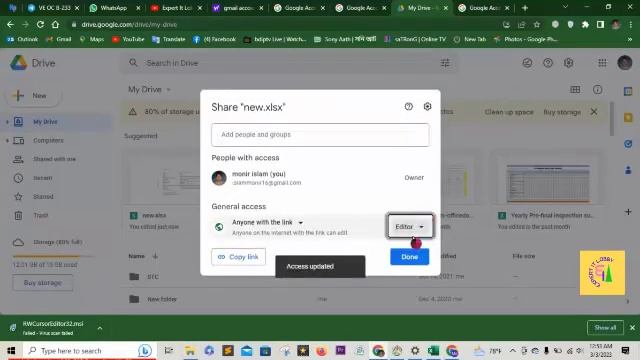
Task: Focus the Add people and groups field
Action: (x=320, y=135)
